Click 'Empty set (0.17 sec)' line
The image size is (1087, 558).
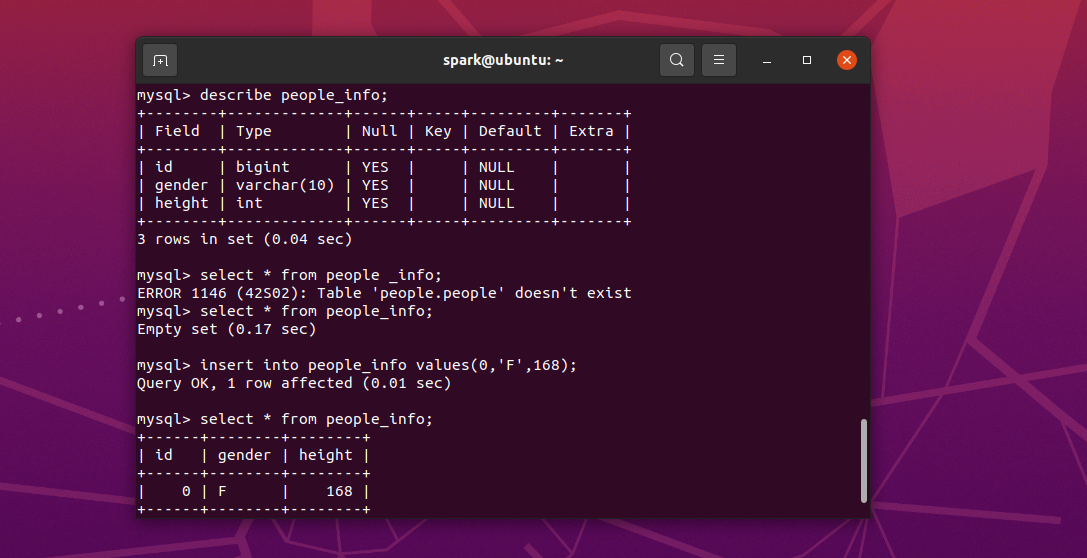coord(227,329)
